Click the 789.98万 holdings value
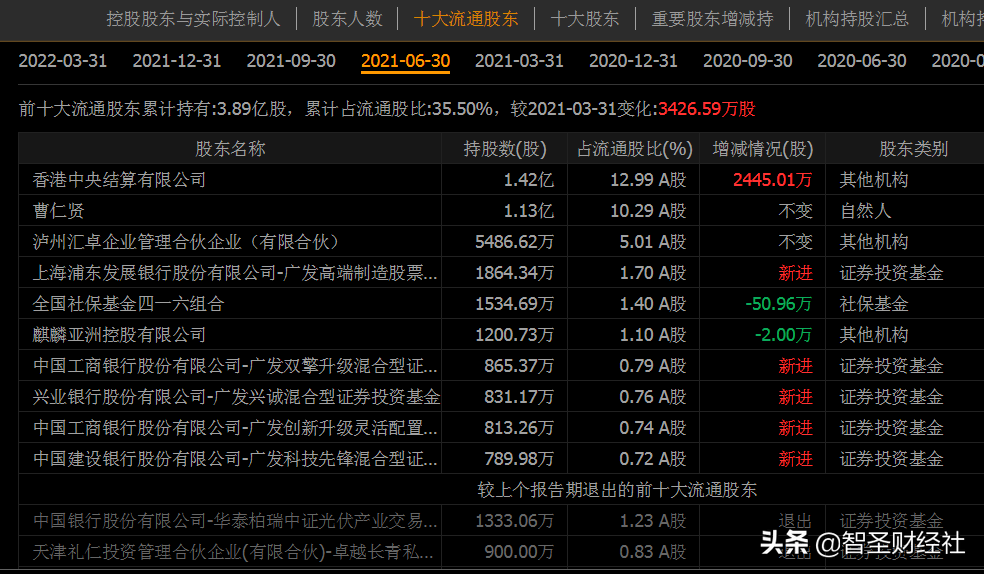This screenshot has height=574, width=984. point(519,459)
